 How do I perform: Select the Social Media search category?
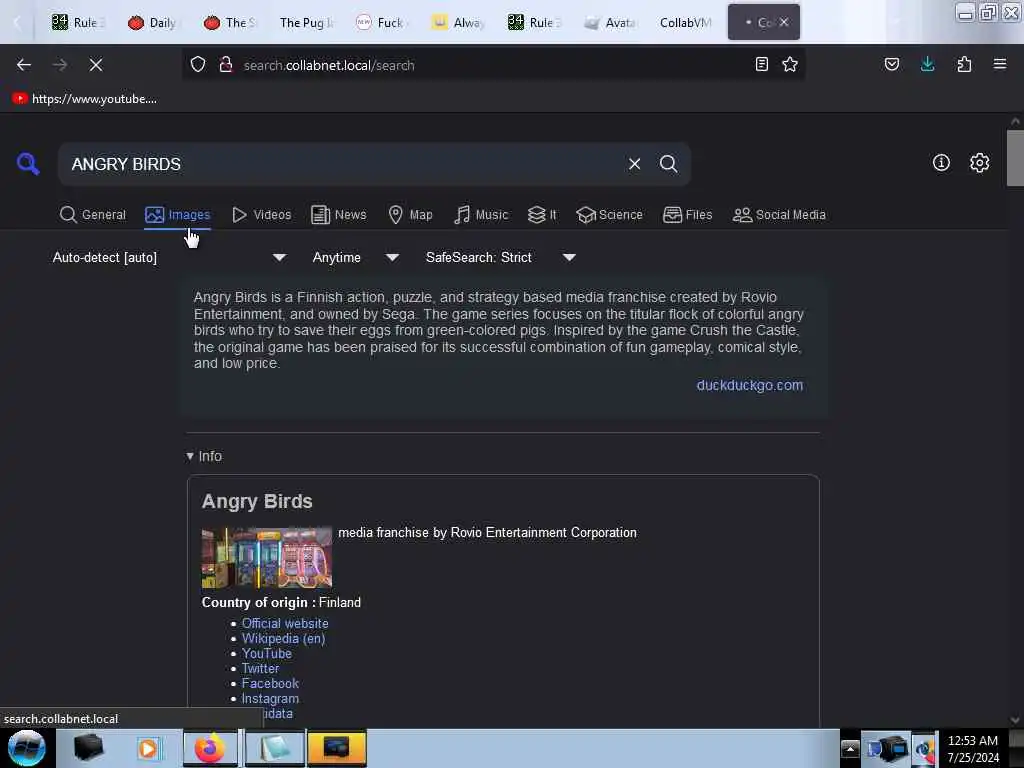point(779,215)
